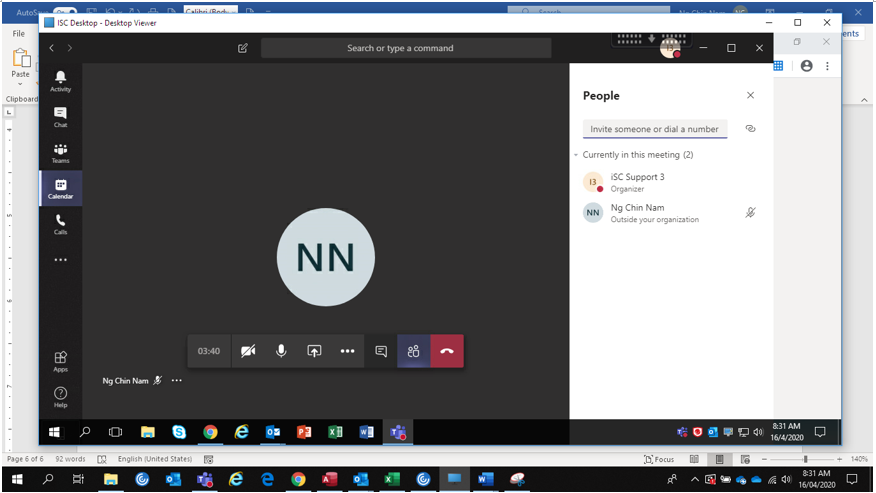Toggle the camera in meeting controls

point(248,351)
